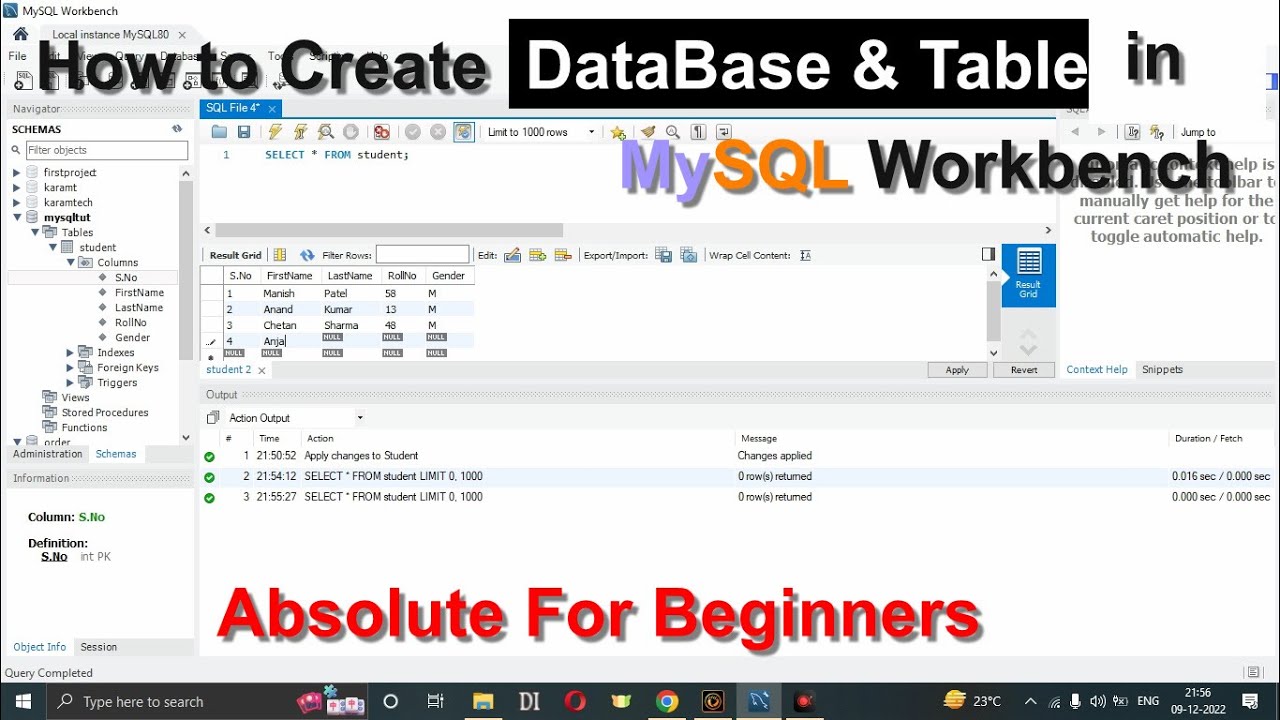
Task: Delete selected rows icon
Action: [562, 255]
